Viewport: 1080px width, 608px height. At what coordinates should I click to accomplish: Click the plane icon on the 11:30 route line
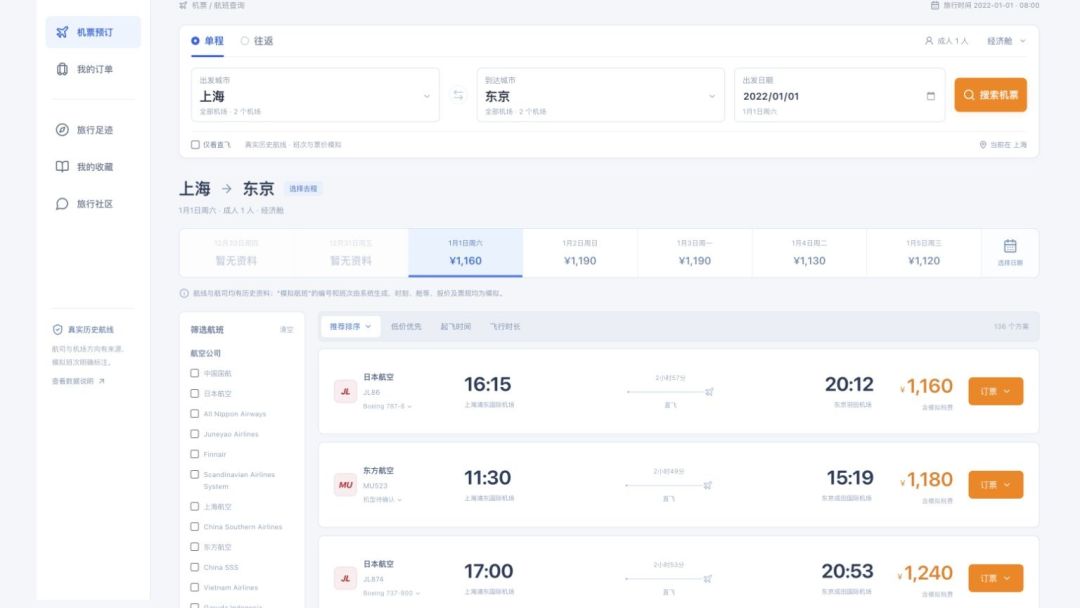[707, 485]
